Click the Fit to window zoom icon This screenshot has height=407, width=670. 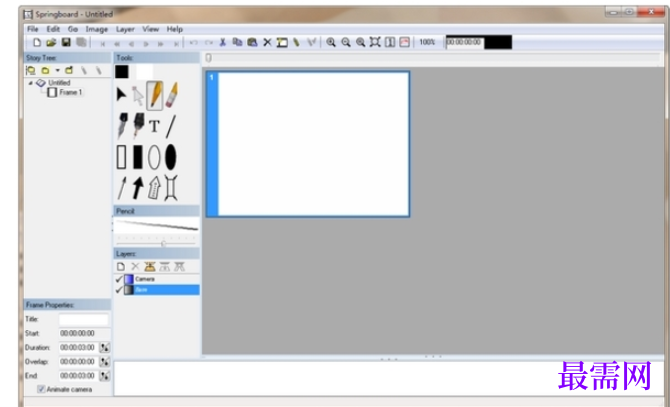pos(375,42)
